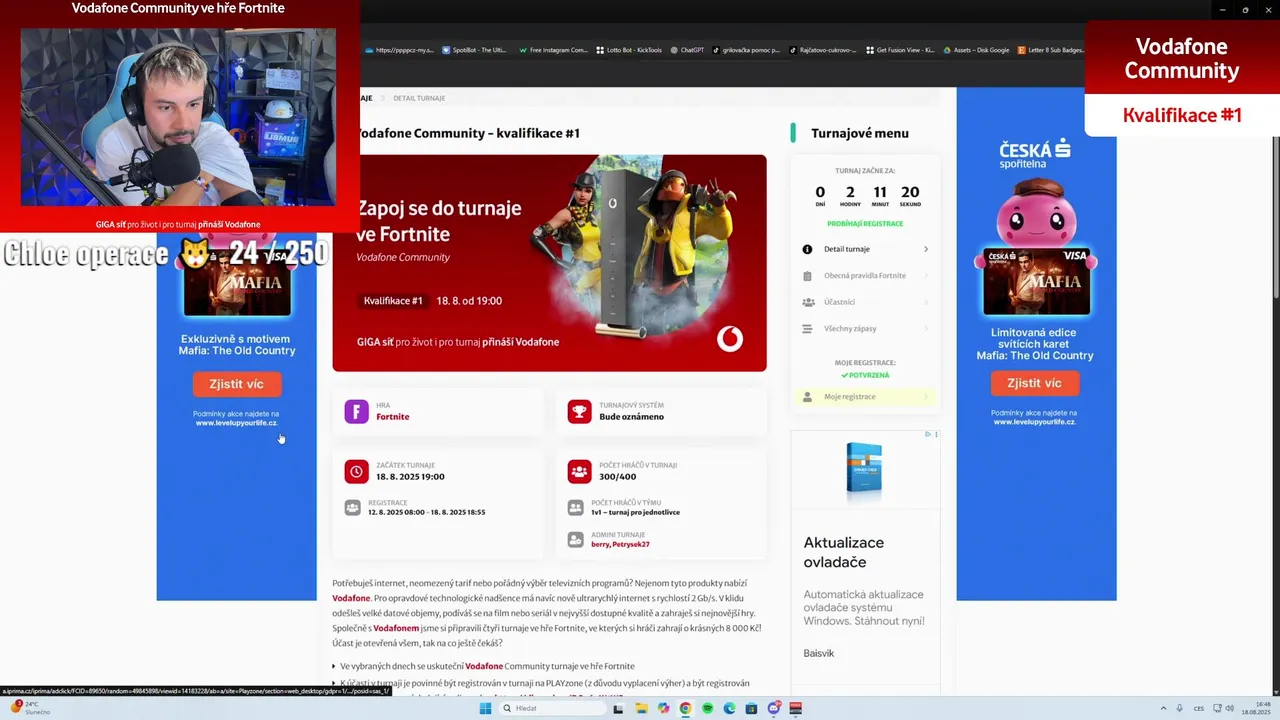Expand the Všechny zápasy chevron arrow

[x=926, y=328]
